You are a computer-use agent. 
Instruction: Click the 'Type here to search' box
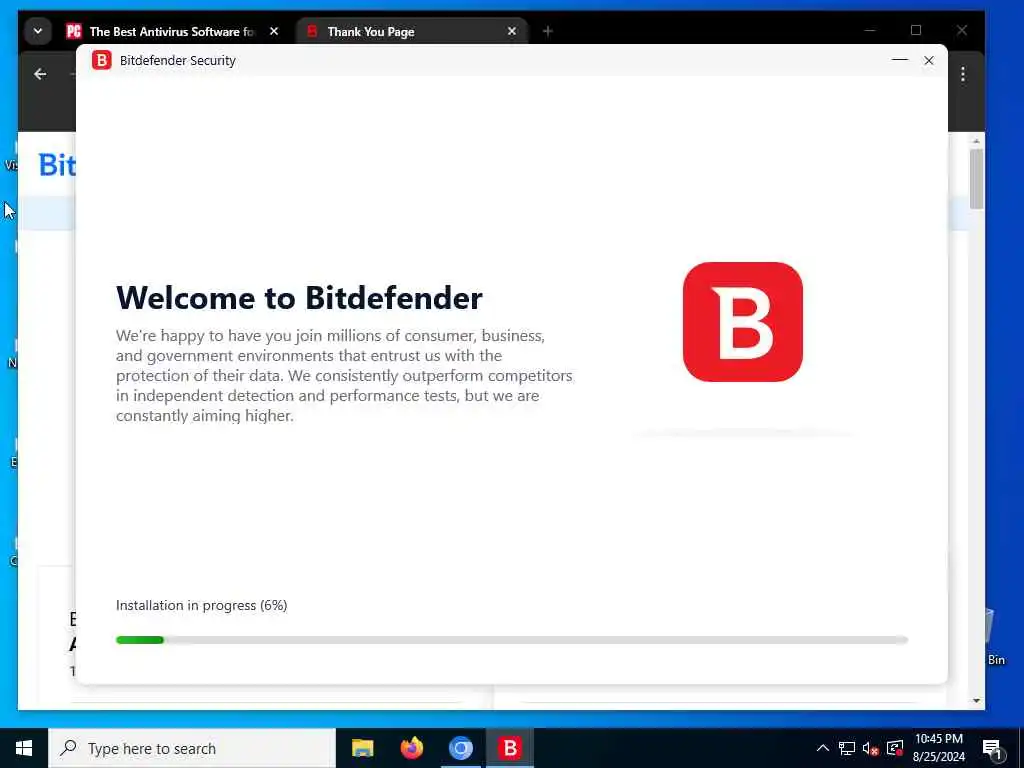tap(192, 748)
